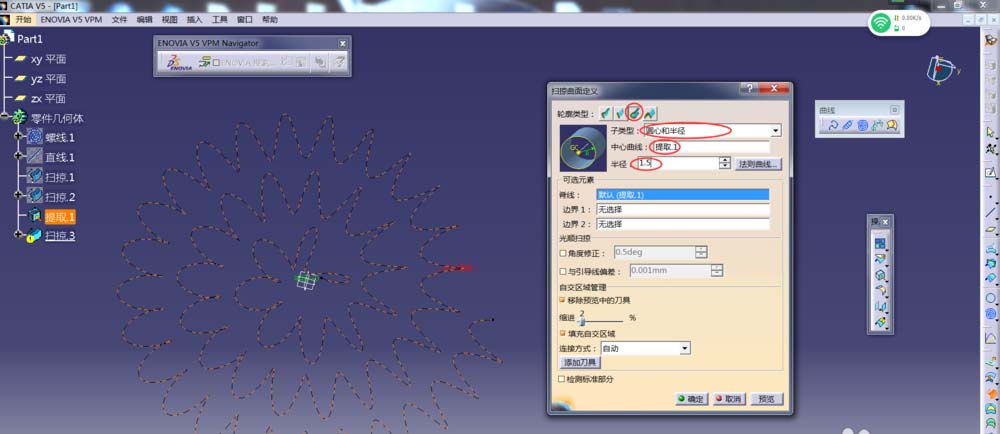
Task: Click the dialog help question-mark button
Action: click(x=748, y=89)
